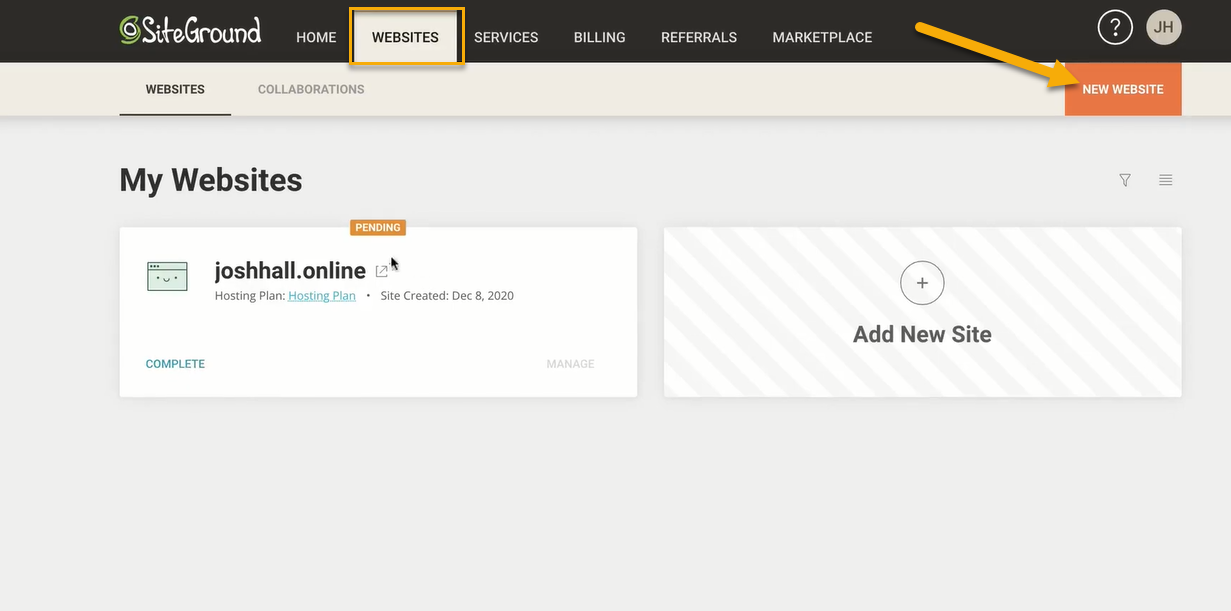This screenshot has height=611, width=1231.
Task: Click the Site Created: Dec 8, 2020 text
Action: tap(447, 296)
